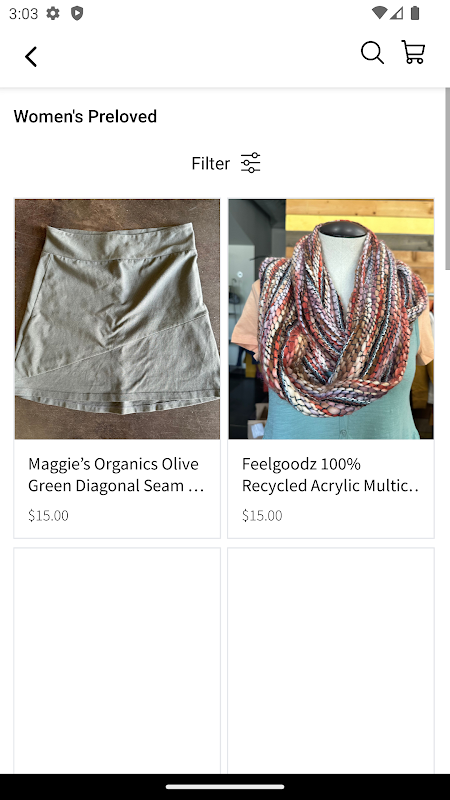This screenshot has width=450, height=800.
Task: Open Maggie's Organics Olive Green product title
Action: click(116, 474)
